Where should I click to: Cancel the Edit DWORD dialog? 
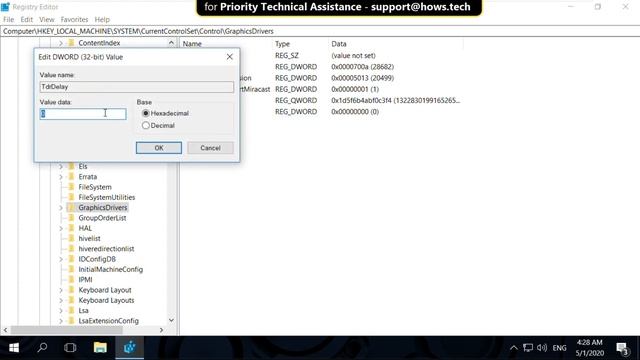pos(210,148)
